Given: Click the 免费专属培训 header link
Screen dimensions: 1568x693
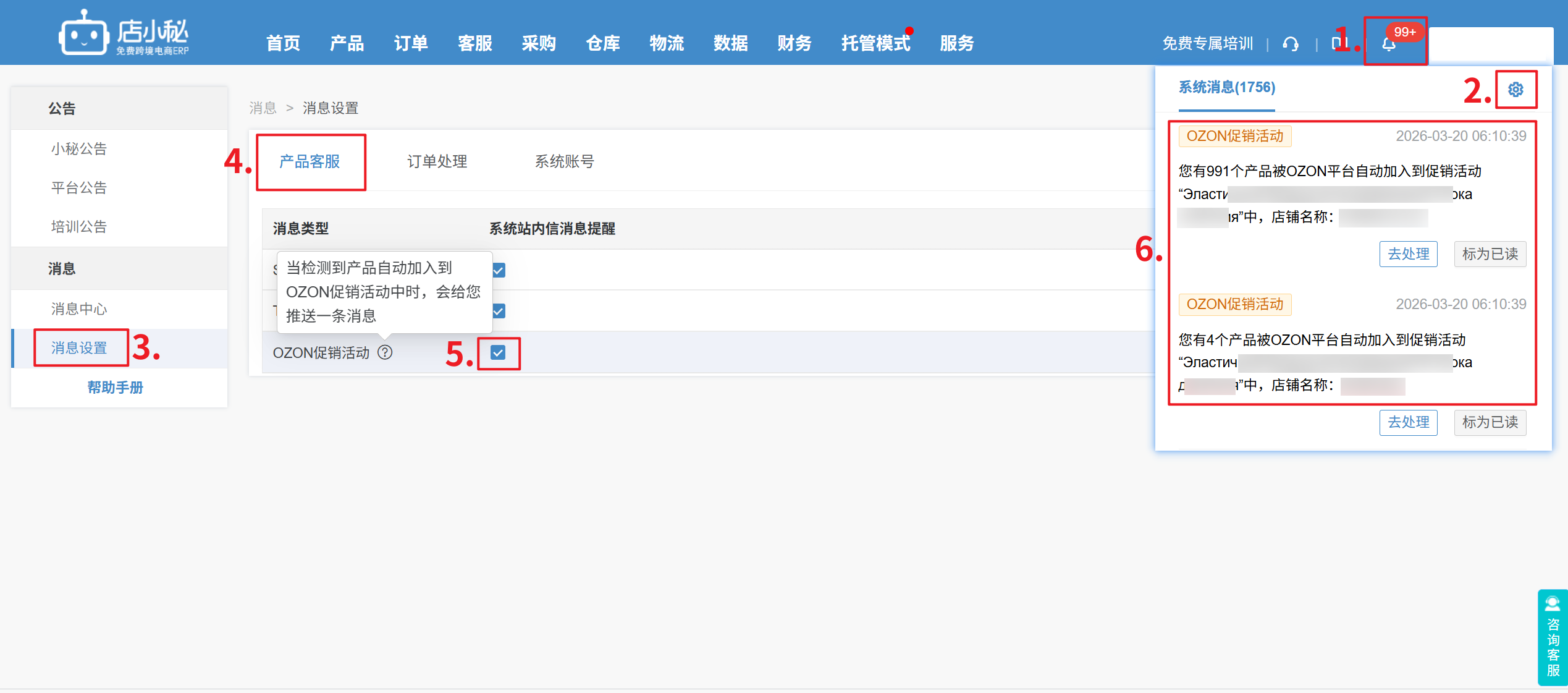Looking at the screenshot, I should click(1207, 43).
